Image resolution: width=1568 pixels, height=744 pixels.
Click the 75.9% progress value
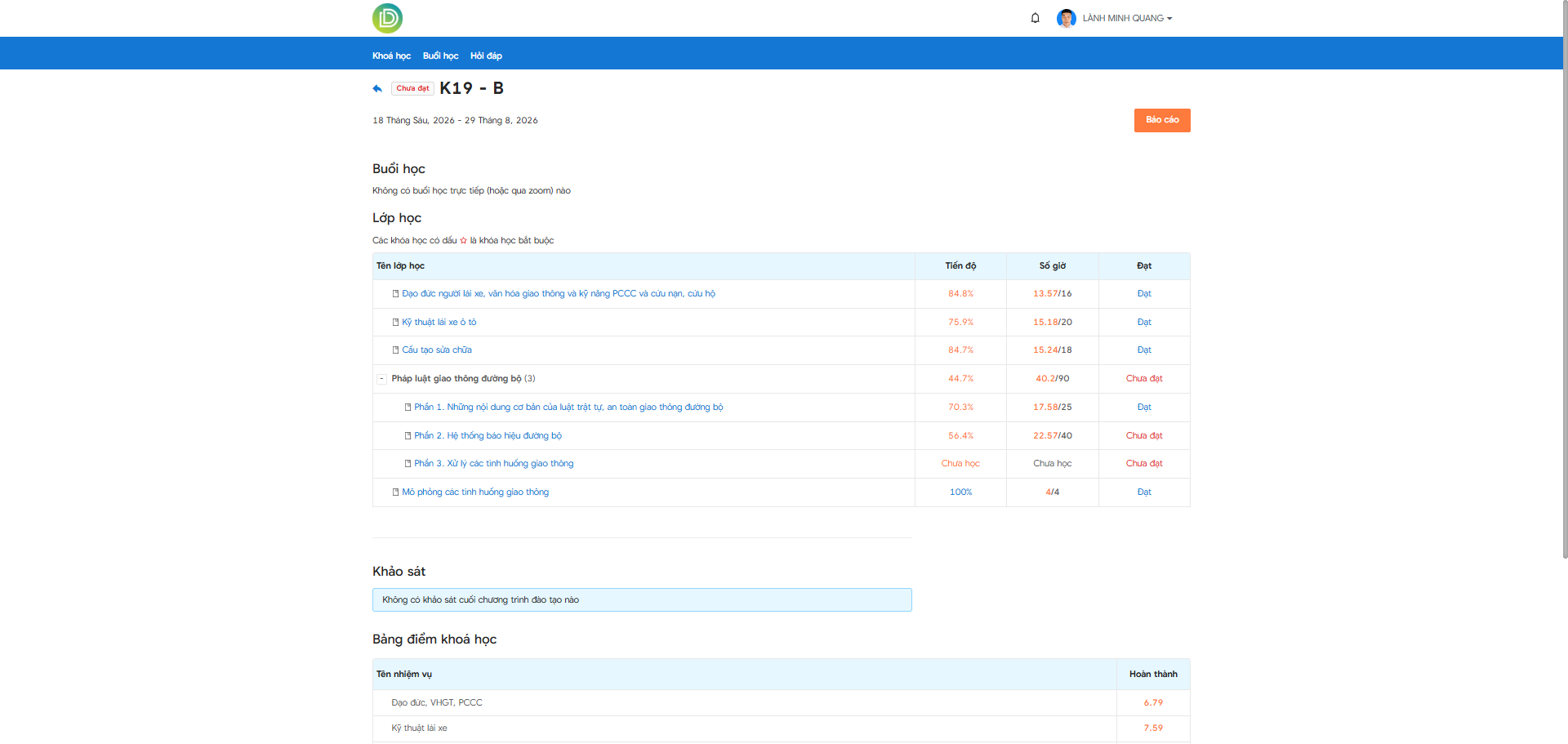[x=960, y=323]
